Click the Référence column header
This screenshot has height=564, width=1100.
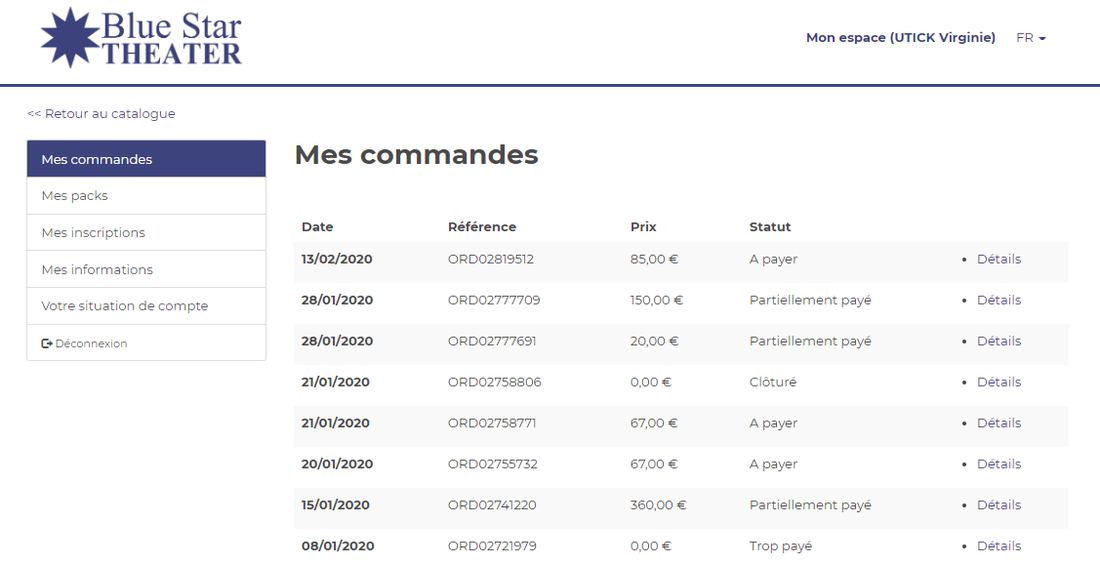(482, 227)
